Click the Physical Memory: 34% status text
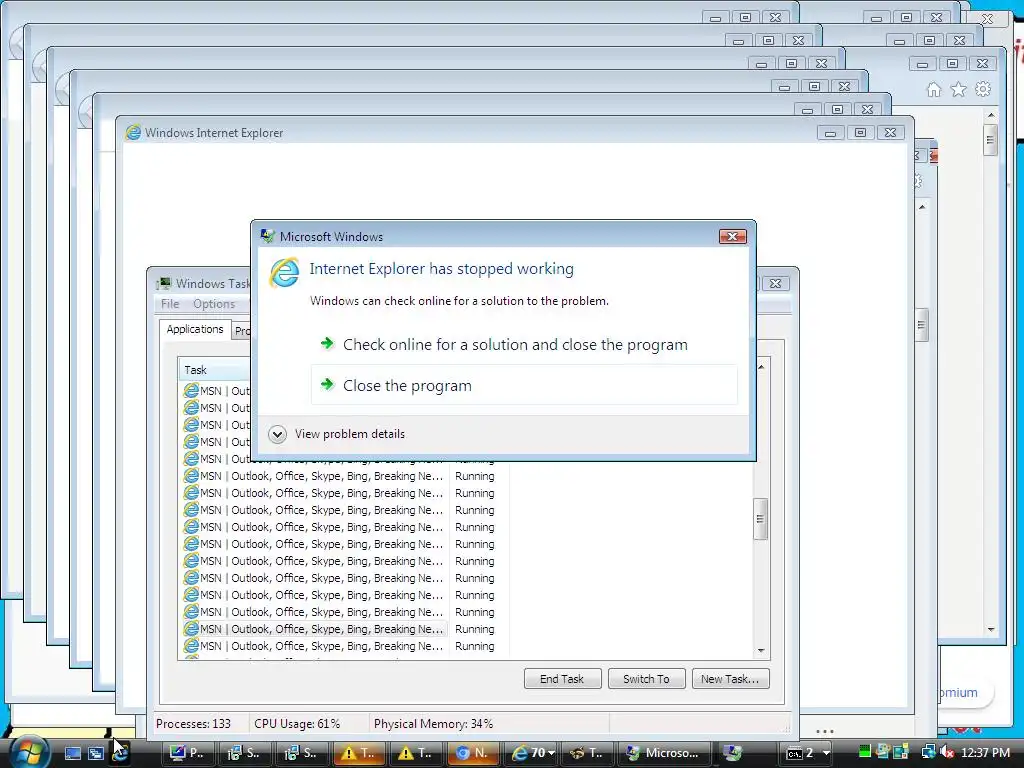Image resolution: width=1024 pixels, height=768 pixels. point(434,724)
